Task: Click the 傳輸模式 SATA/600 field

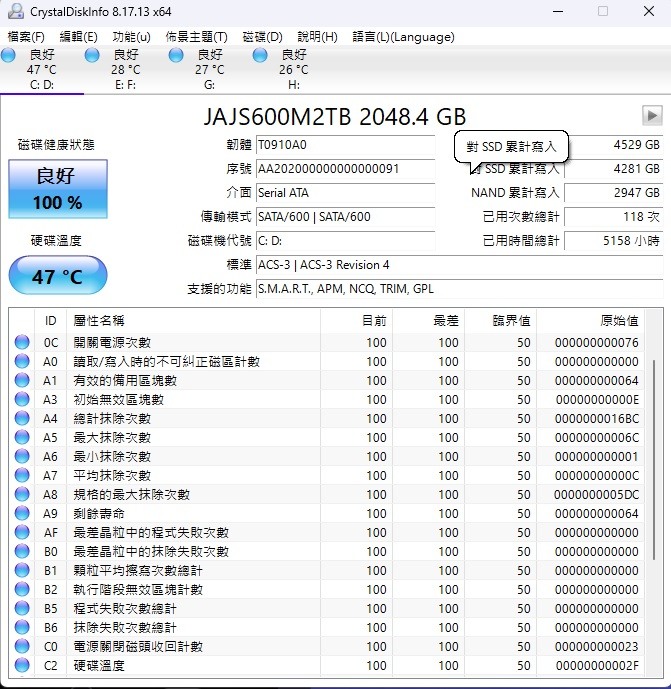Action: [345, 217]
